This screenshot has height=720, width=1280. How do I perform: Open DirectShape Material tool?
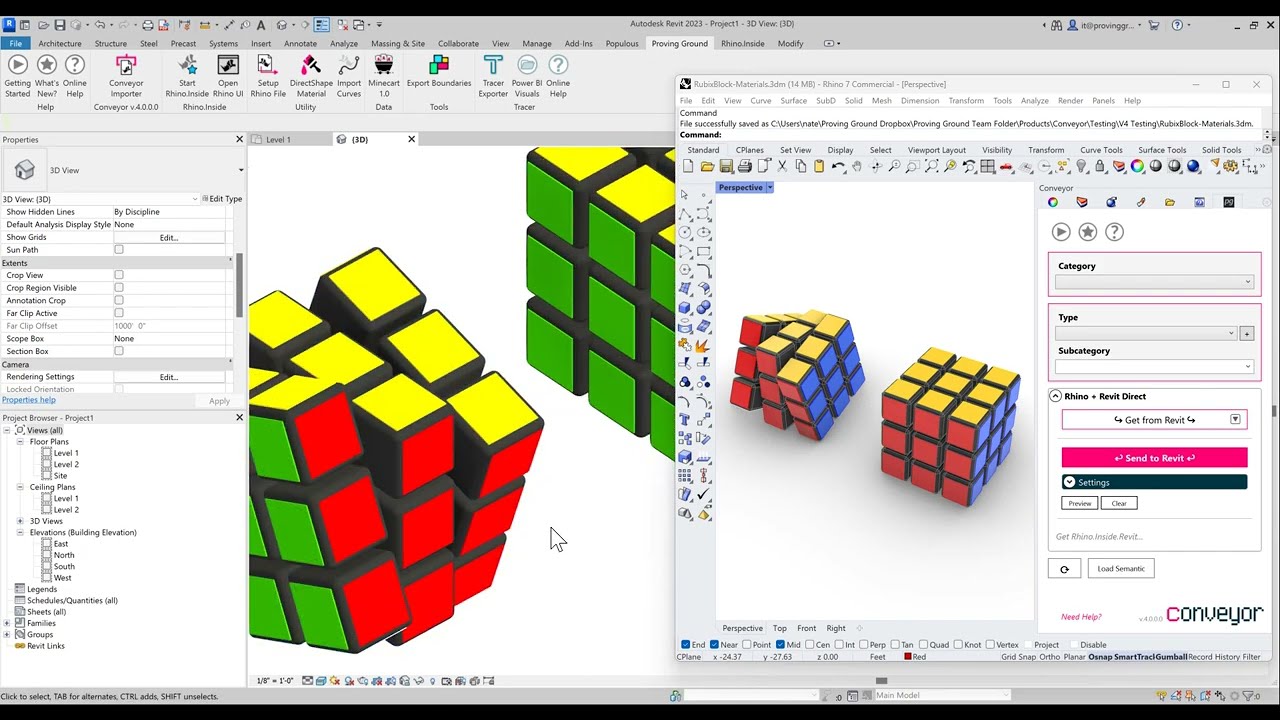click(311, 76)
